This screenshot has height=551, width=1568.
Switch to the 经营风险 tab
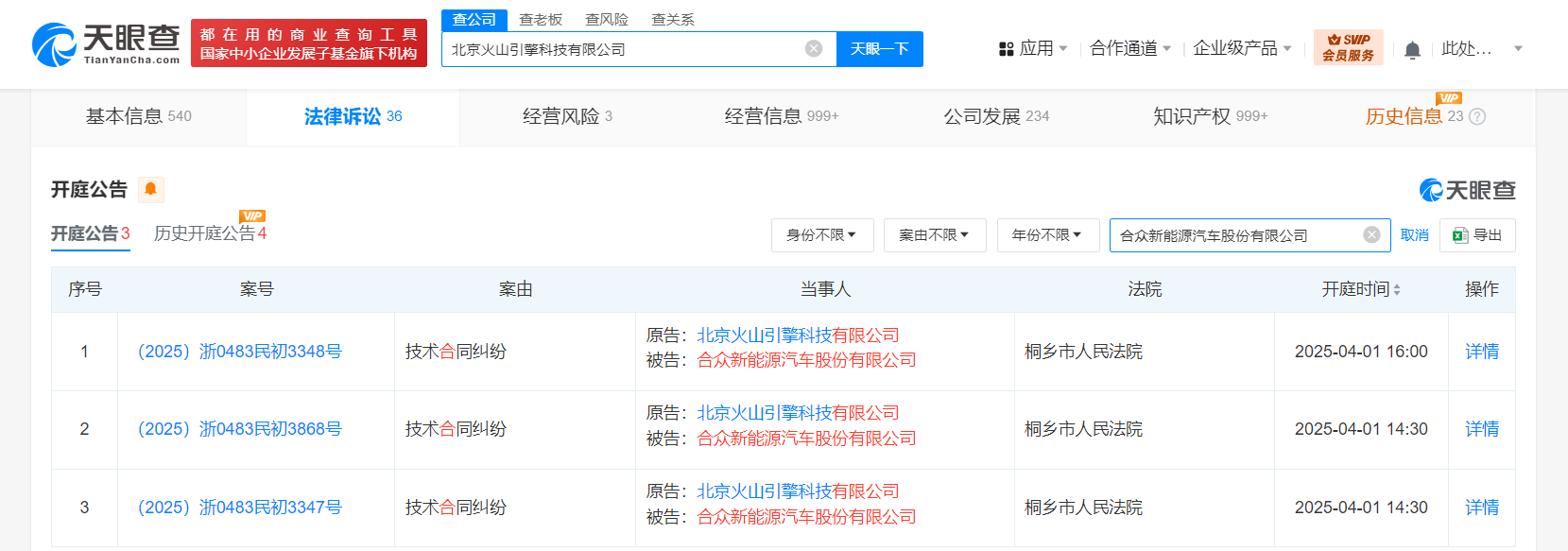coord(567,116)
